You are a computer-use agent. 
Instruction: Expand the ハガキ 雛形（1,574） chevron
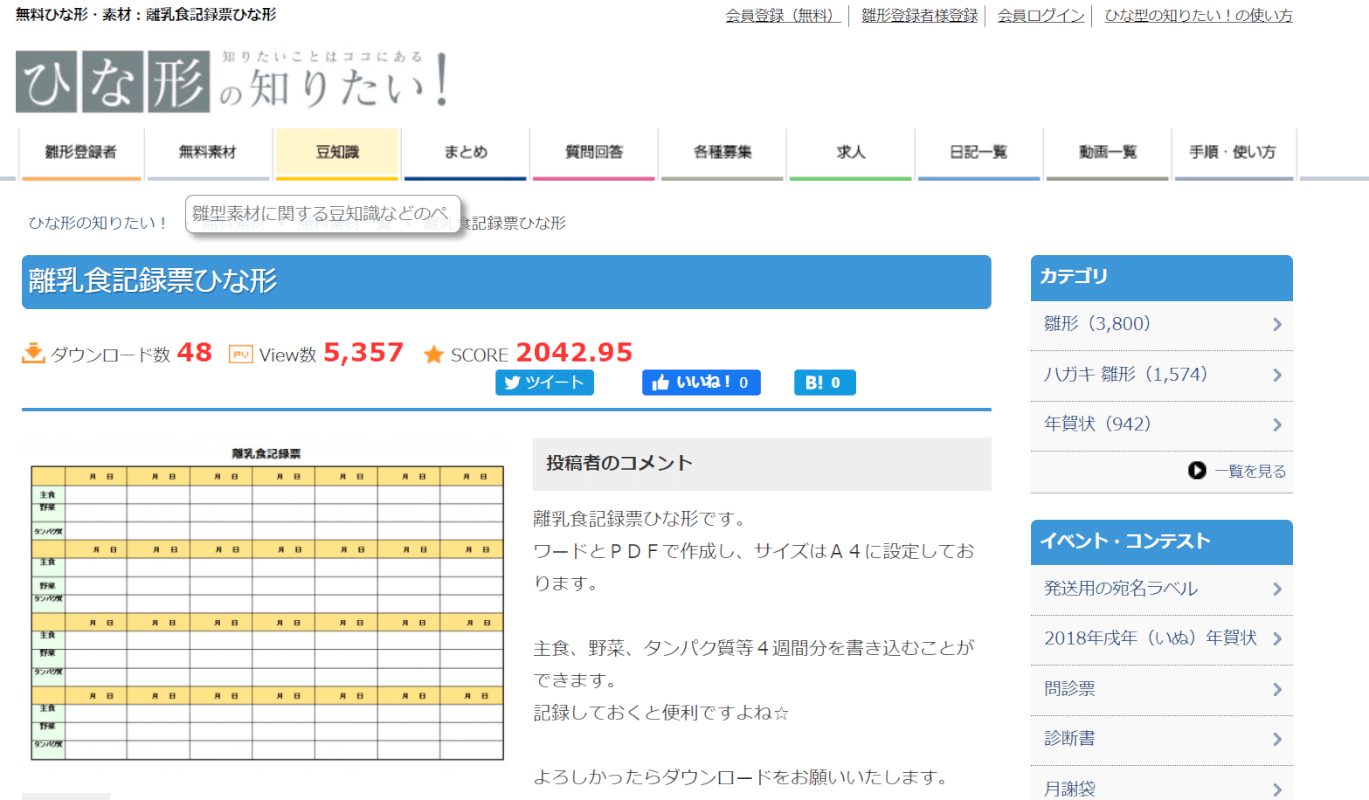click(x=1277, y=375)
